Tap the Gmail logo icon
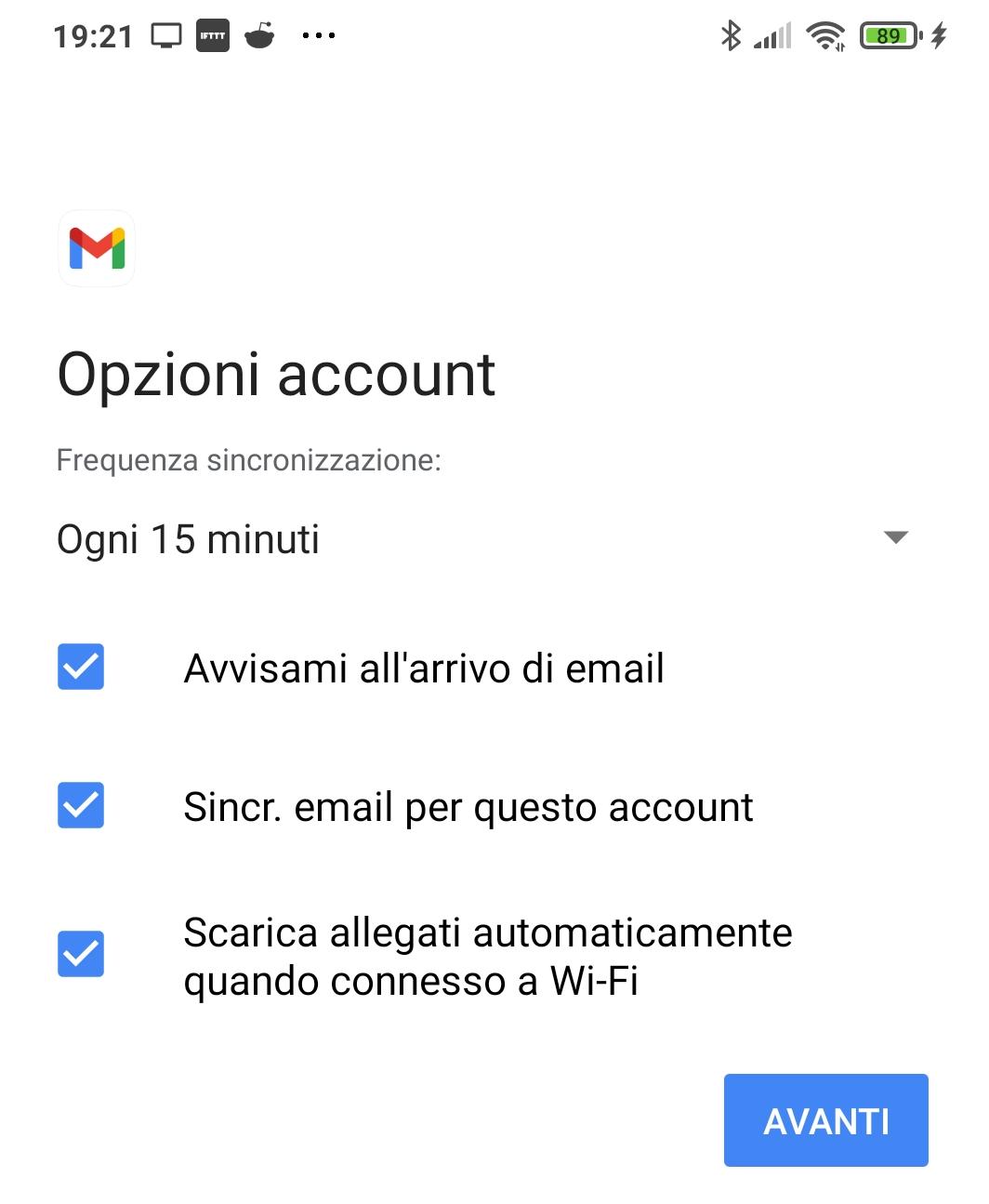The height and width of the screenshot is (1204, 989). pyautogui.click(x=97, y=248)
